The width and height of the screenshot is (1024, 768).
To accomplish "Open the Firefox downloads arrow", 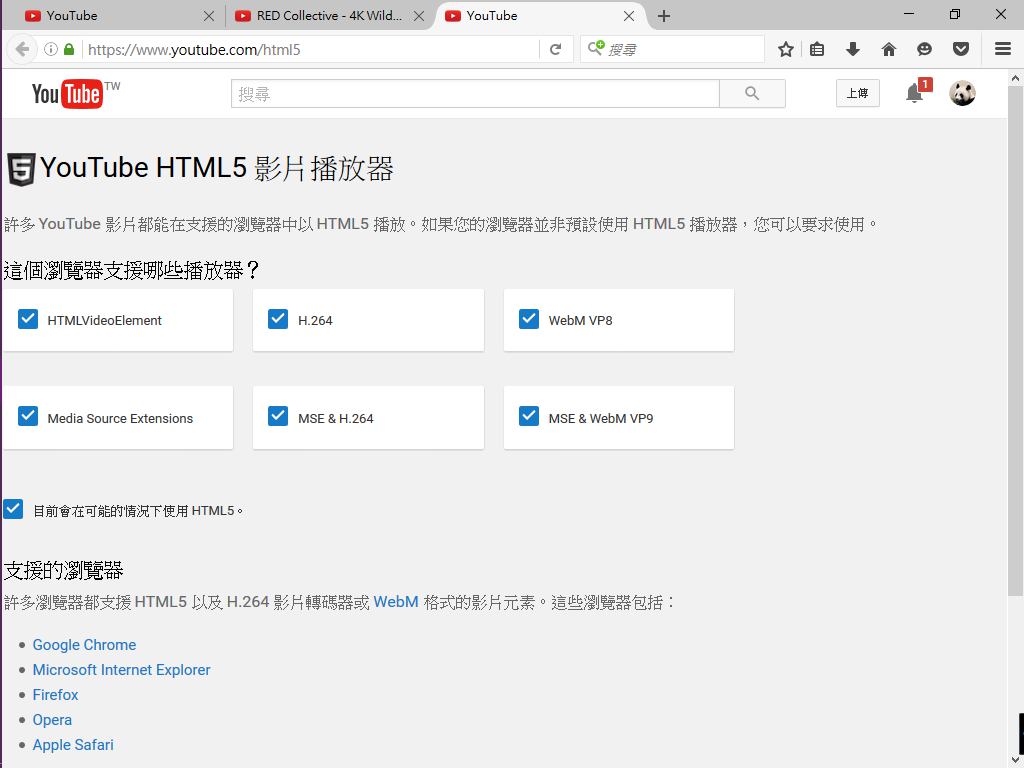I will tap(853, 49).
